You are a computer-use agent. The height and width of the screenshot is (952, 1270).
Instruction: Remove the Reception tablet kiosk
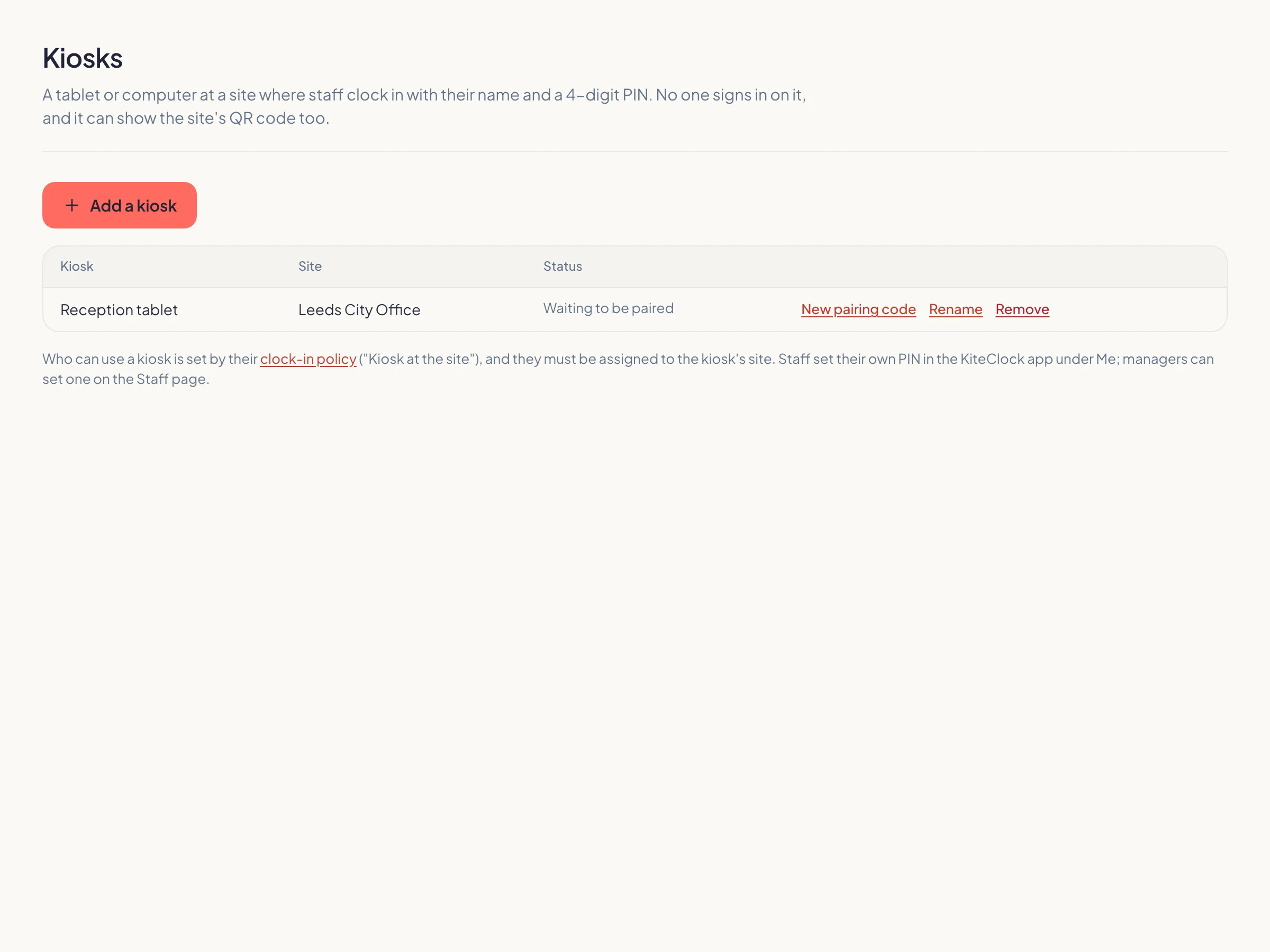click(x=1022, y=309)
